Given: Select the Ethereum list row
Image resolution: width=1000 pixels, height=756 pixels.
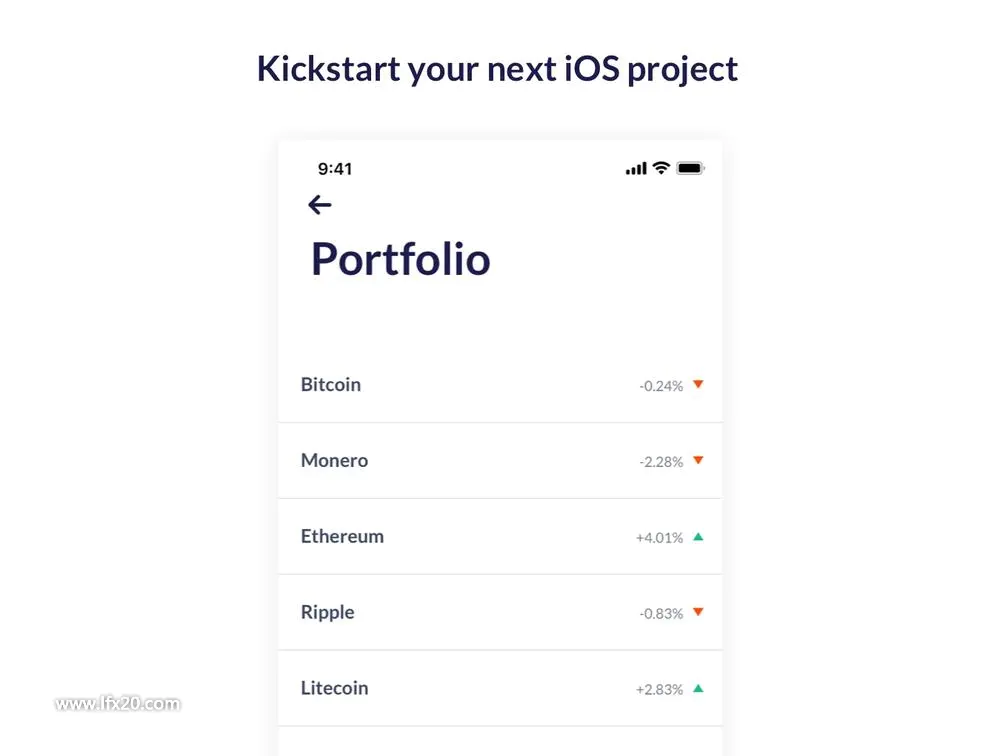Looking at the screenshot, I should (500, 537).
